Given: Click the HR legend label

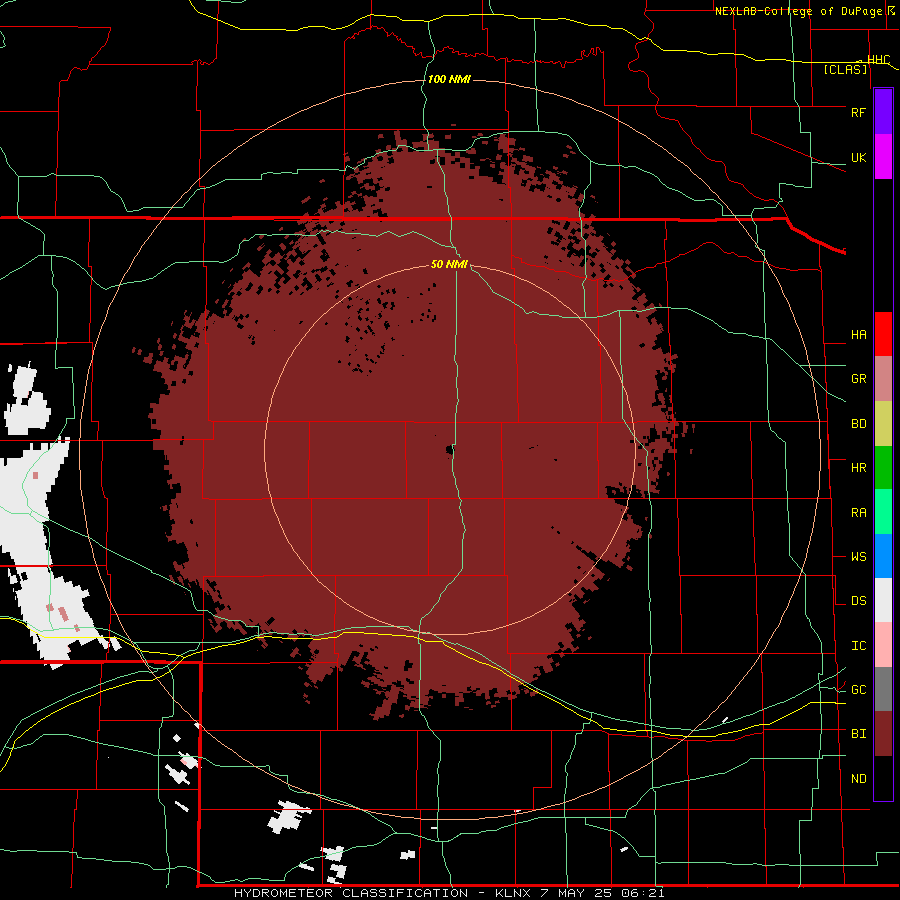Looking at the screenshot, I should 858,467.
